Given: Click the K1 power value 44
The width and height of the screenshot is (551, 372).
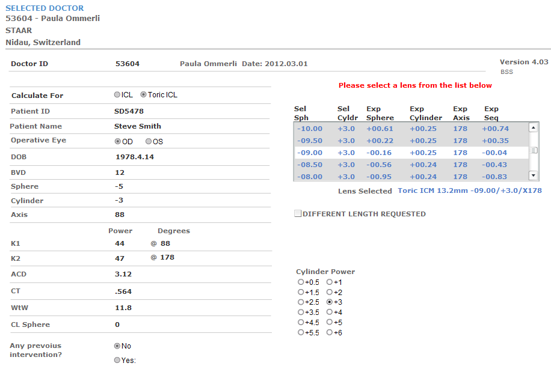Looking at the screenshot, I should [x=119, y=243].
